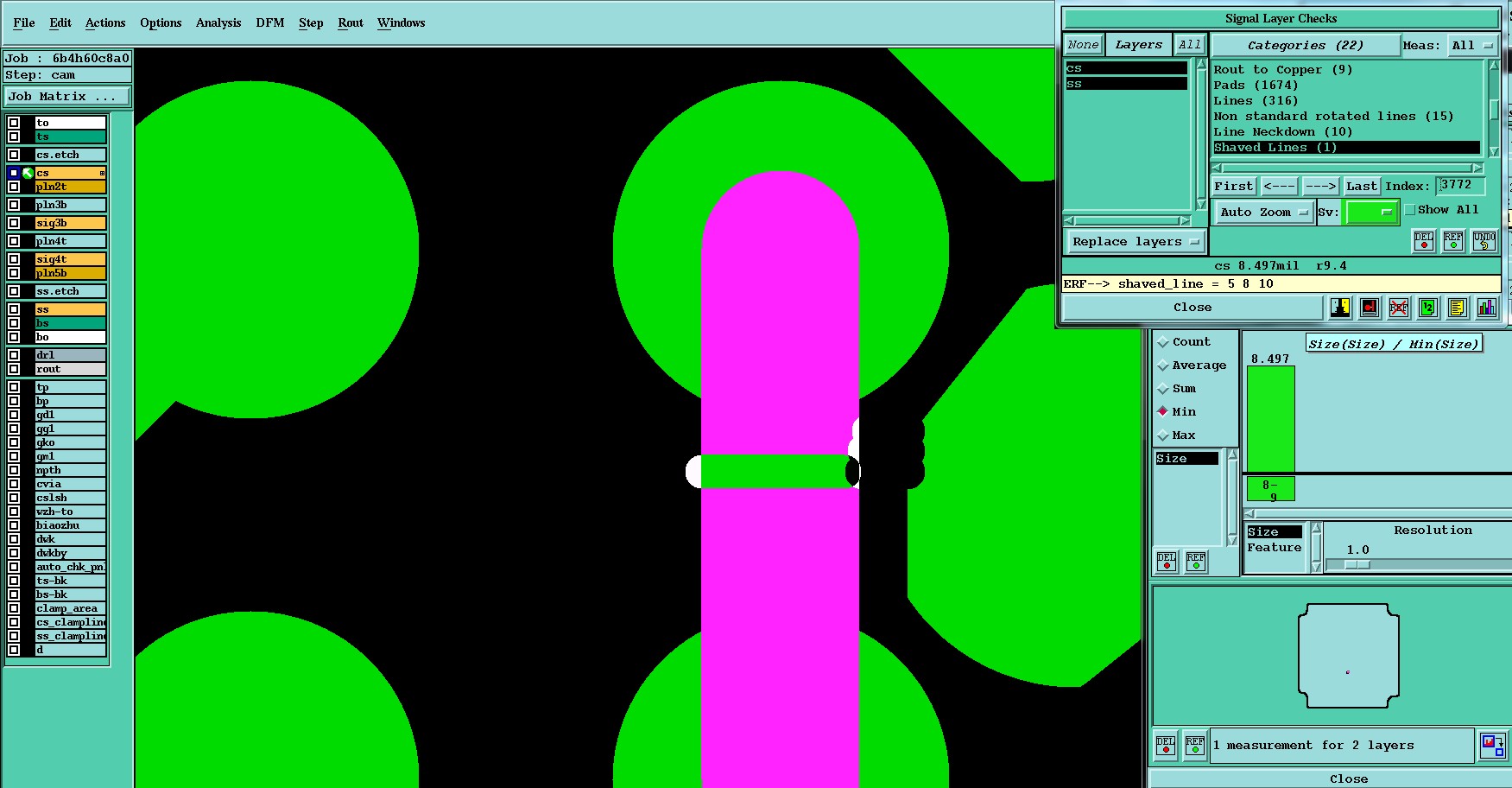This screenshot has width=1512, height=788.
Task: Select Feature in the Size/Feature list
Action: click(1274, 548)
